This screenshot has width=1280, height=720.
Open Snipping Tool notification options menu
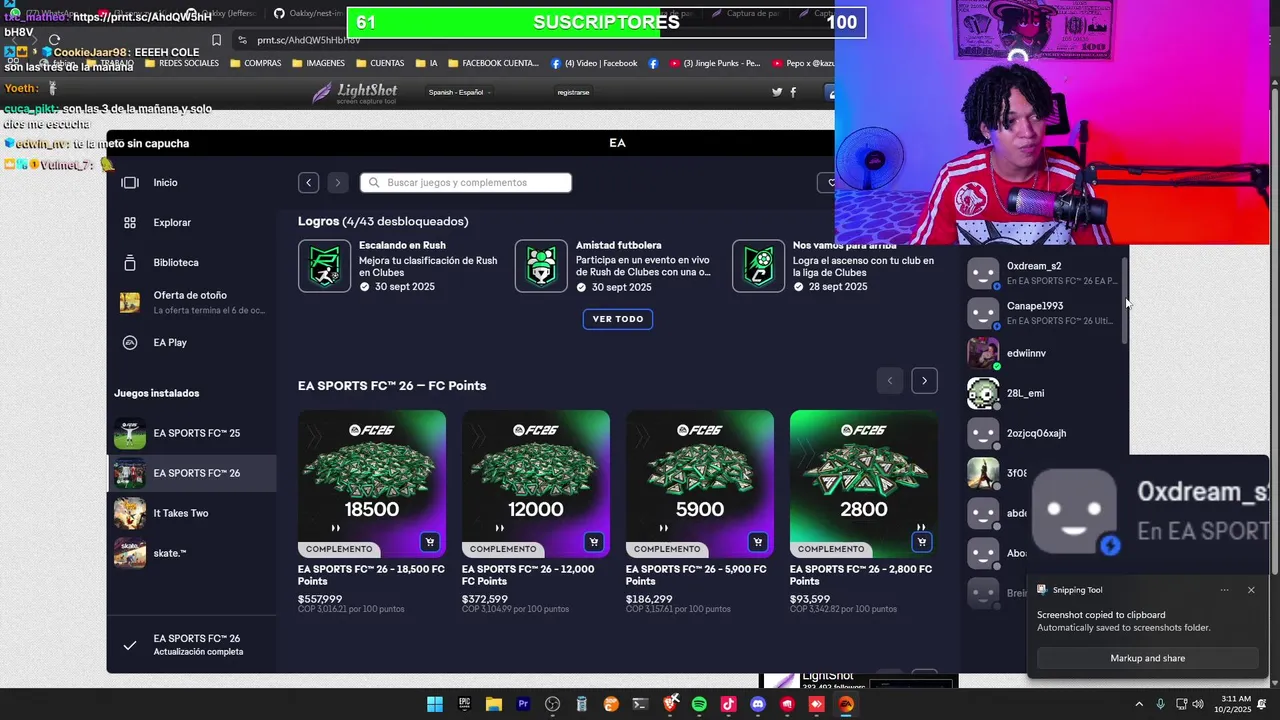[1224, 590]
